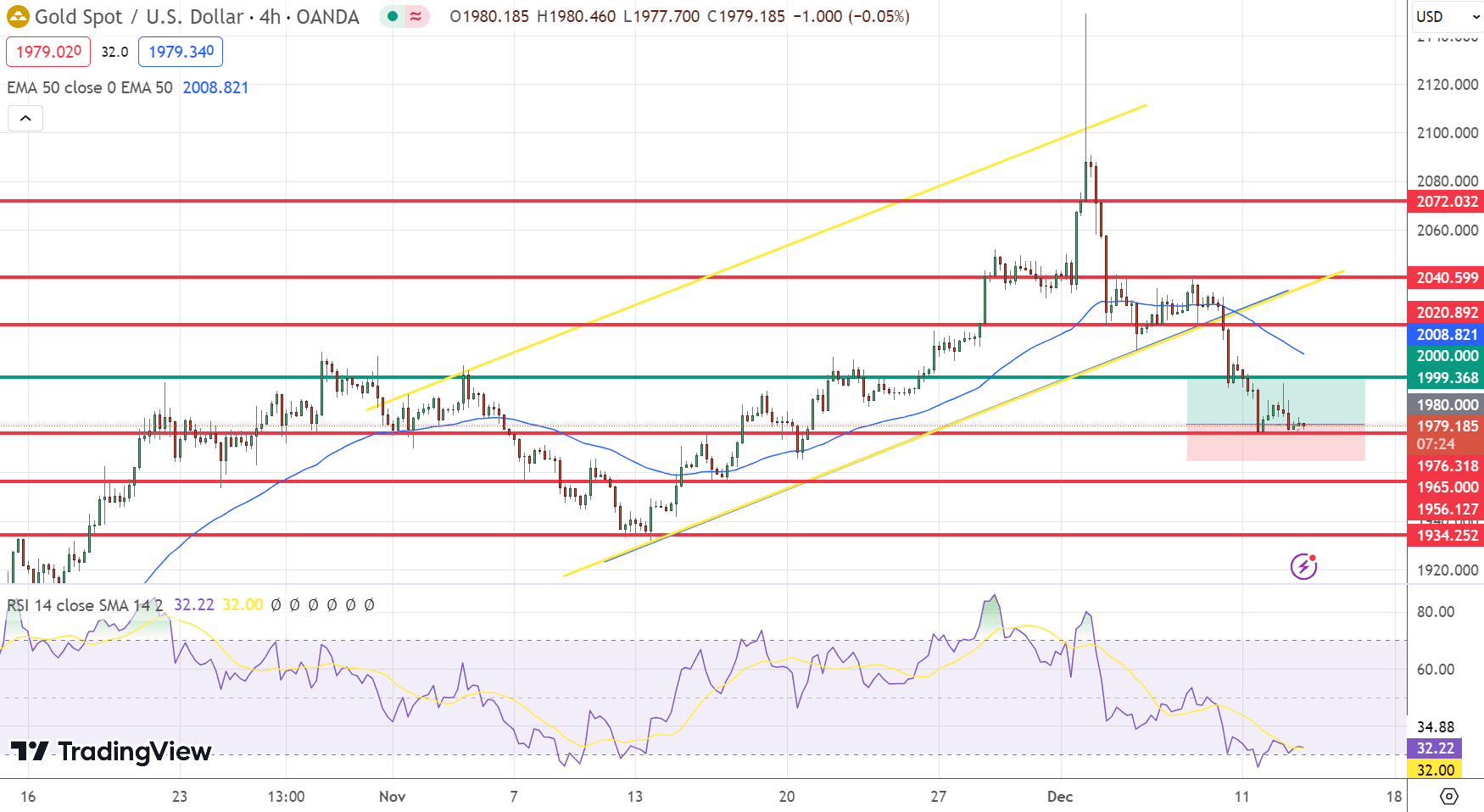The image size is (1484, 812).
Task: Click RSI value 32.22 in legend
Action: tap(194, 605)
